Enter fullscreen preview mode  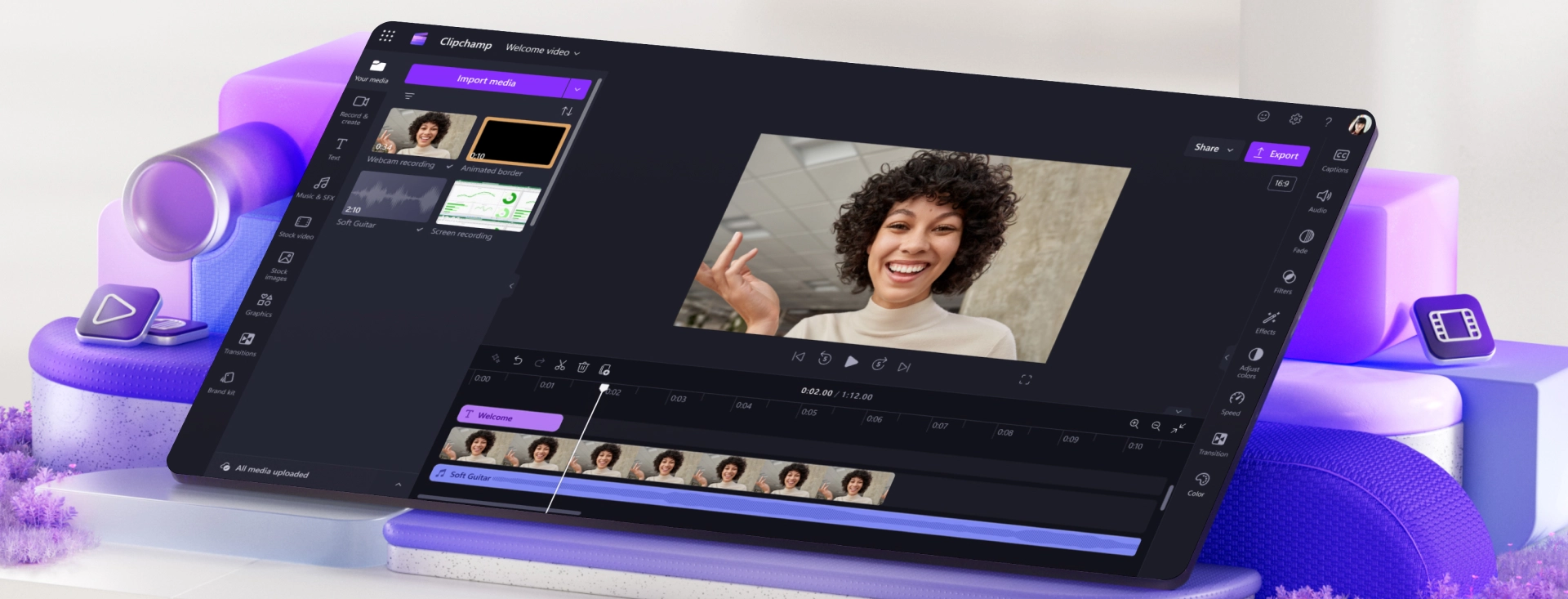pos(1025,379)
